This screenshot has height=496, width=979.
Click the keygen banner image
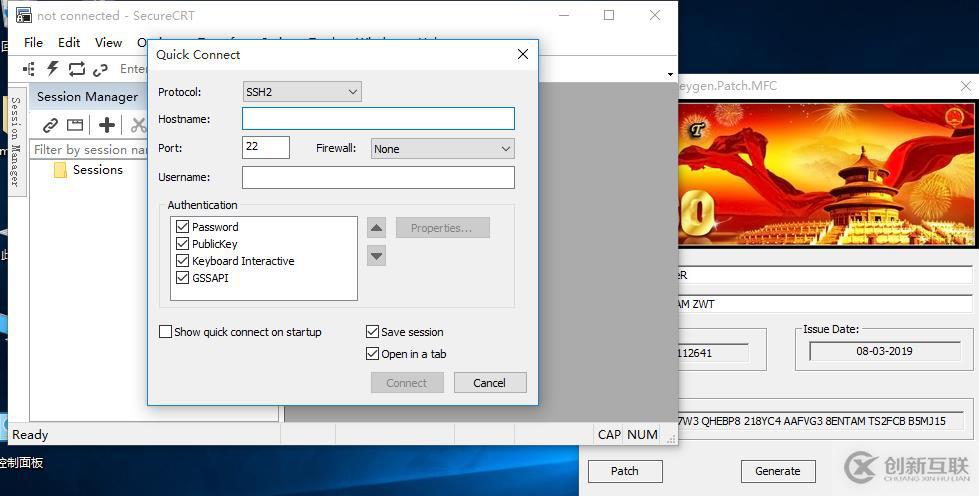pyautogui.click(x=825, y=174)
